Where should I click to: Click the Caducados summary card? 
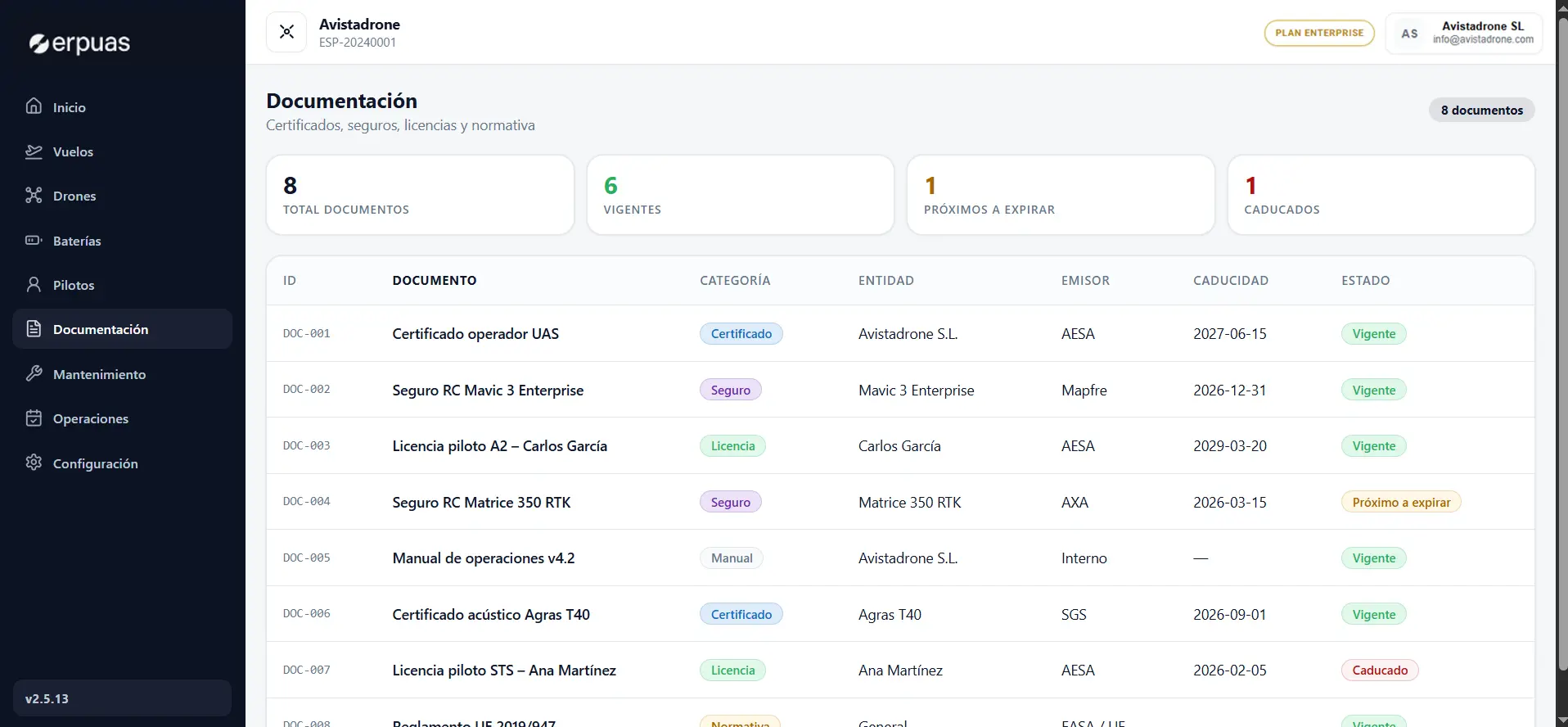pos(1381,195)
